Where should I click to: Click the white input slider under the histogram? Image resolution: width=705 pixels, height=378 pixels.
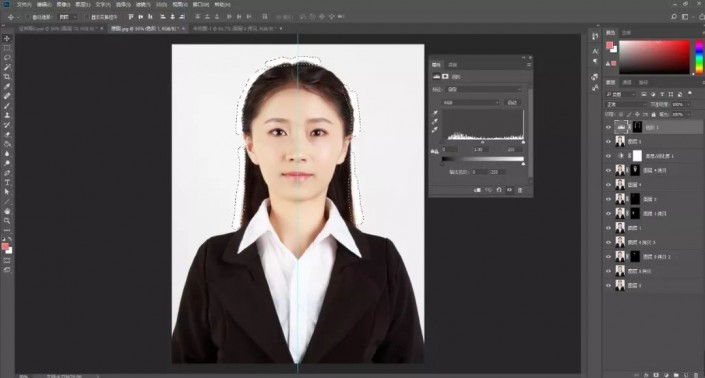coord(523,142)
